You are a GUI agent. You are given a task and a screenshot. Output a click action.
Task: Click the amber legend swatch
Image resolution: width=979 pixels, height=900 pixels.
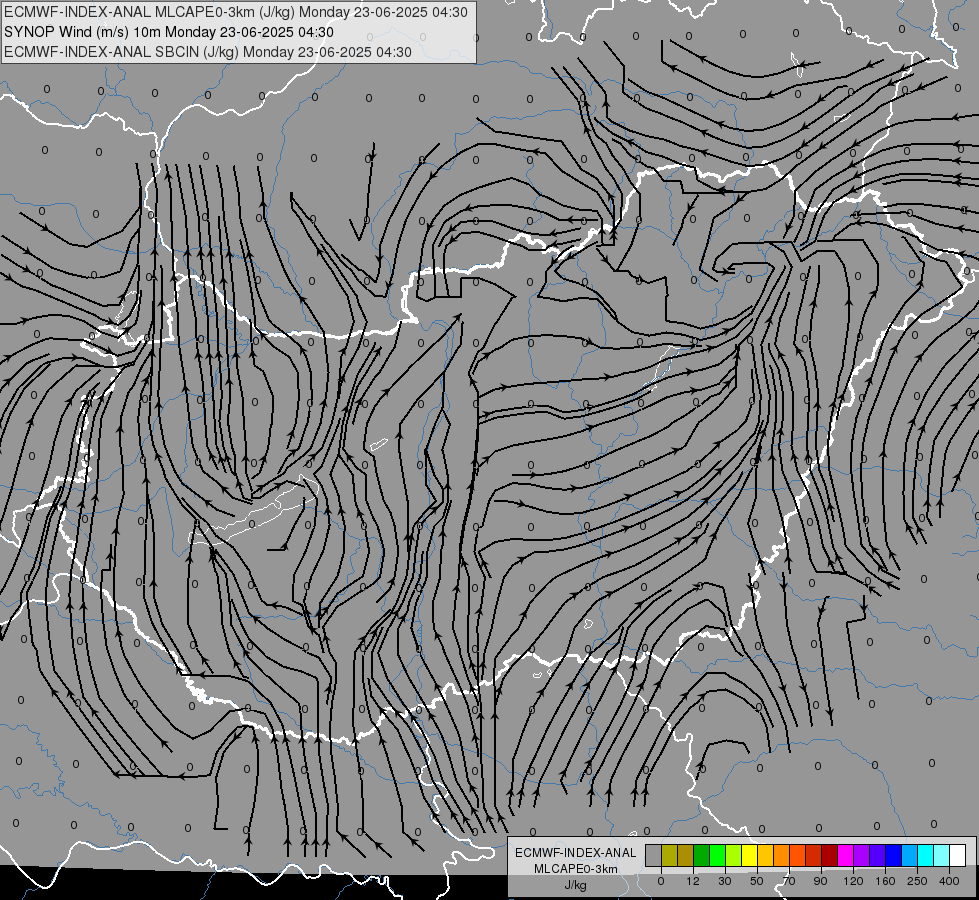tap(765, 855)
